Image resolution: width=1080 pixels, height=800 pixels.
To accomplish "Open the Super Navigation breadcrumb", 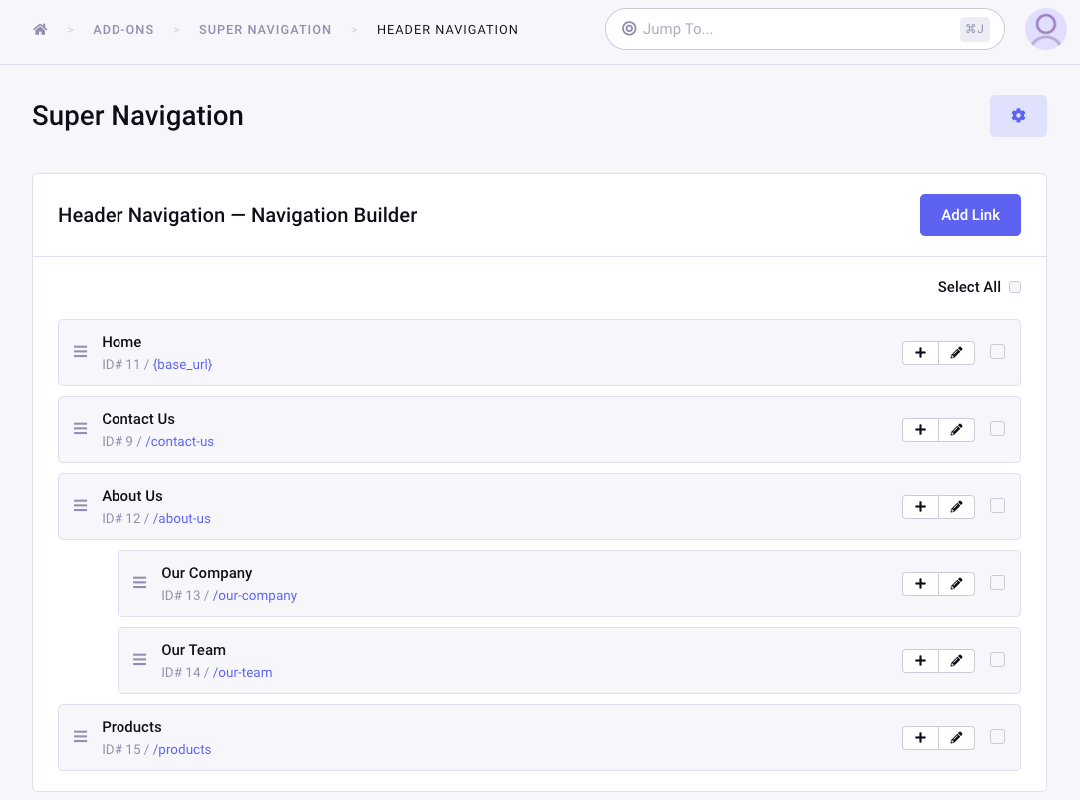I will click(265, 30).
